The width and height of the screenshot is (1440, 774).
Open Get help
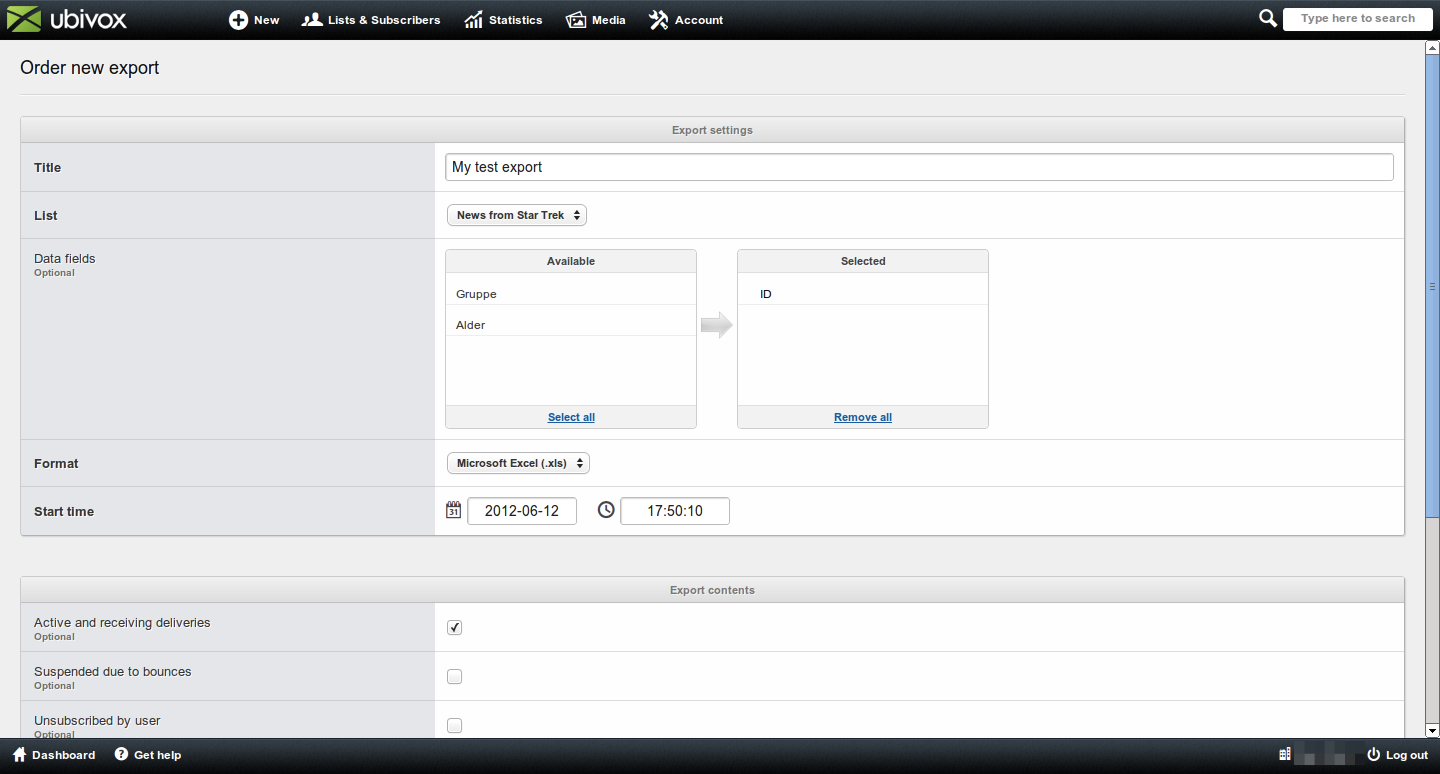148,755
